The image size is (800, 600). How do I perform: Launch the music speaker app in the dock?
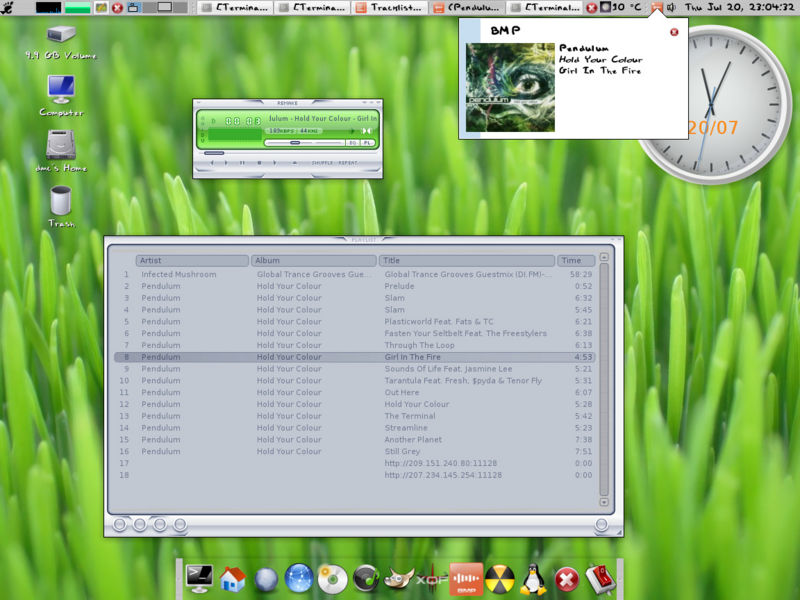click(366, 579)
